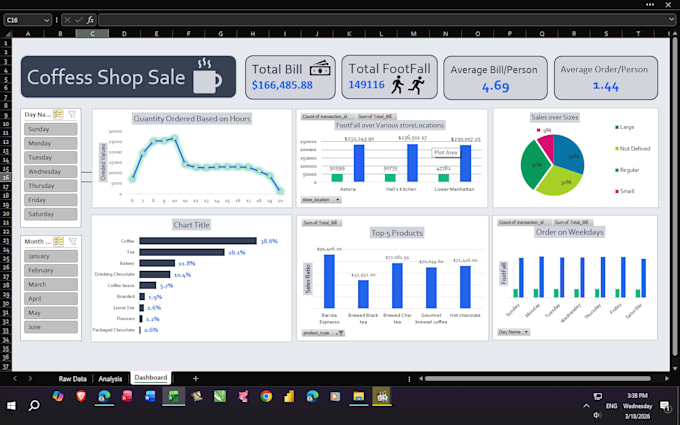Click Count of transaction_id button on the Order on Weekdays chart

524,222
